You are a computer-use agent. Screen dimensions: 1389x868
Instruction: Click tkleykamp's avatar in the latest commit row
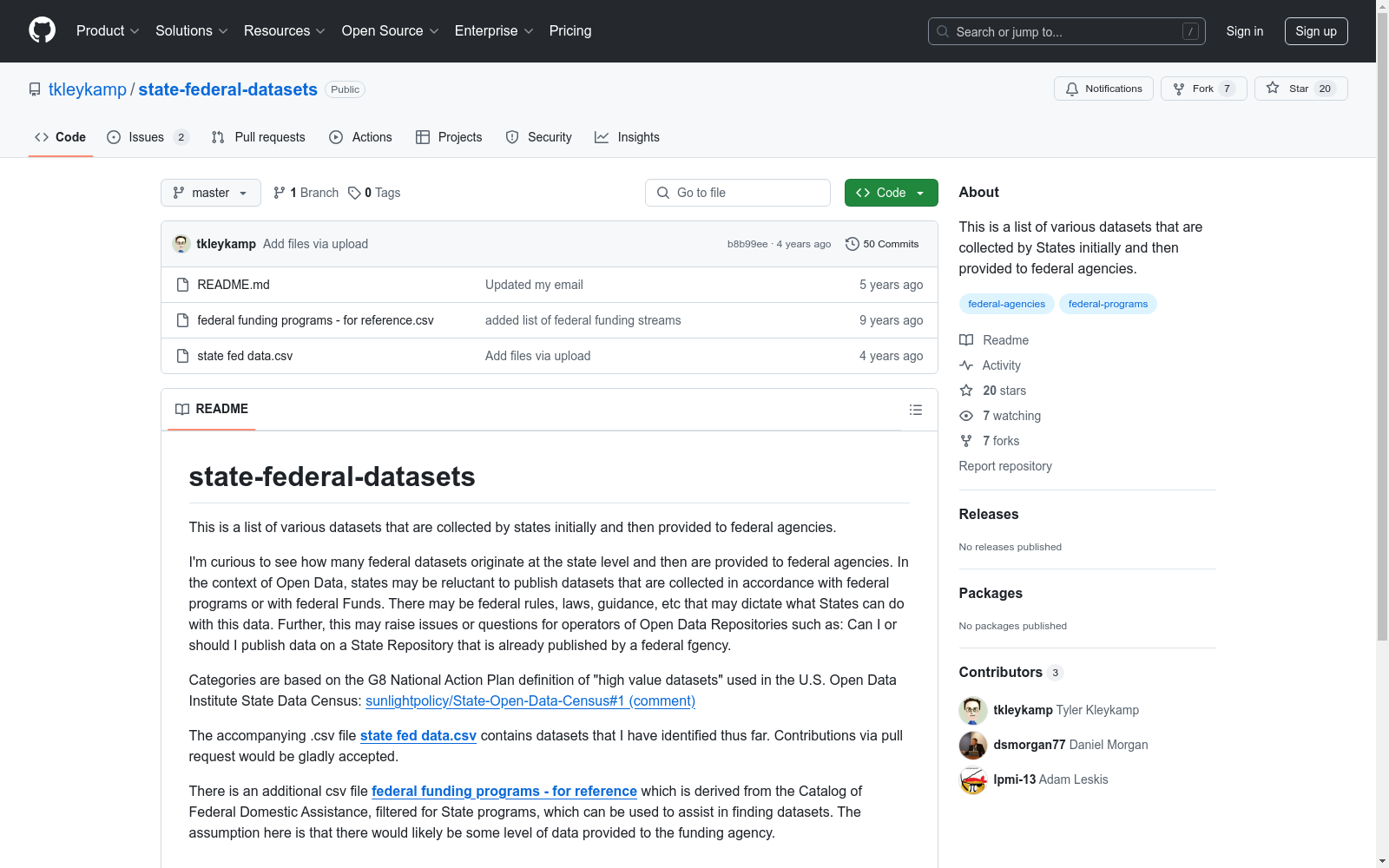[181, 244]
